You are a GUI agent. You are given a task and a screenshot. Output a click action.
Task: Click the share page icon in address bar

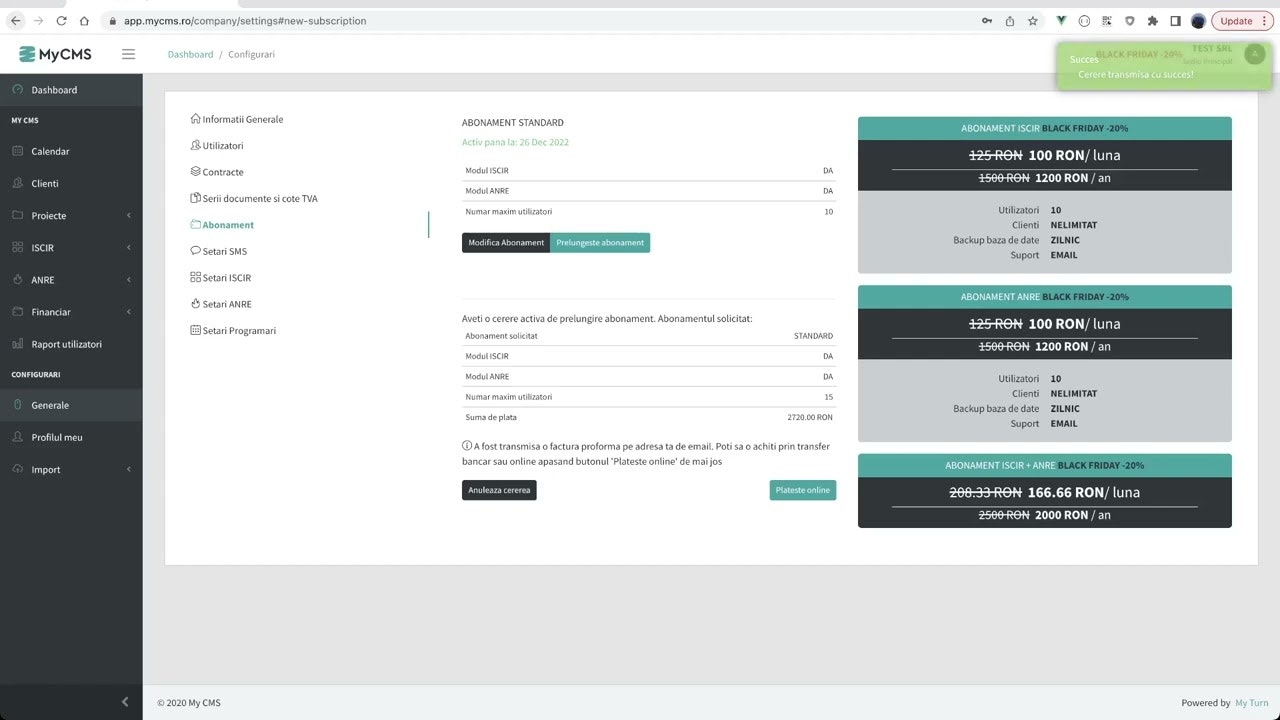tap(1010, 21)
